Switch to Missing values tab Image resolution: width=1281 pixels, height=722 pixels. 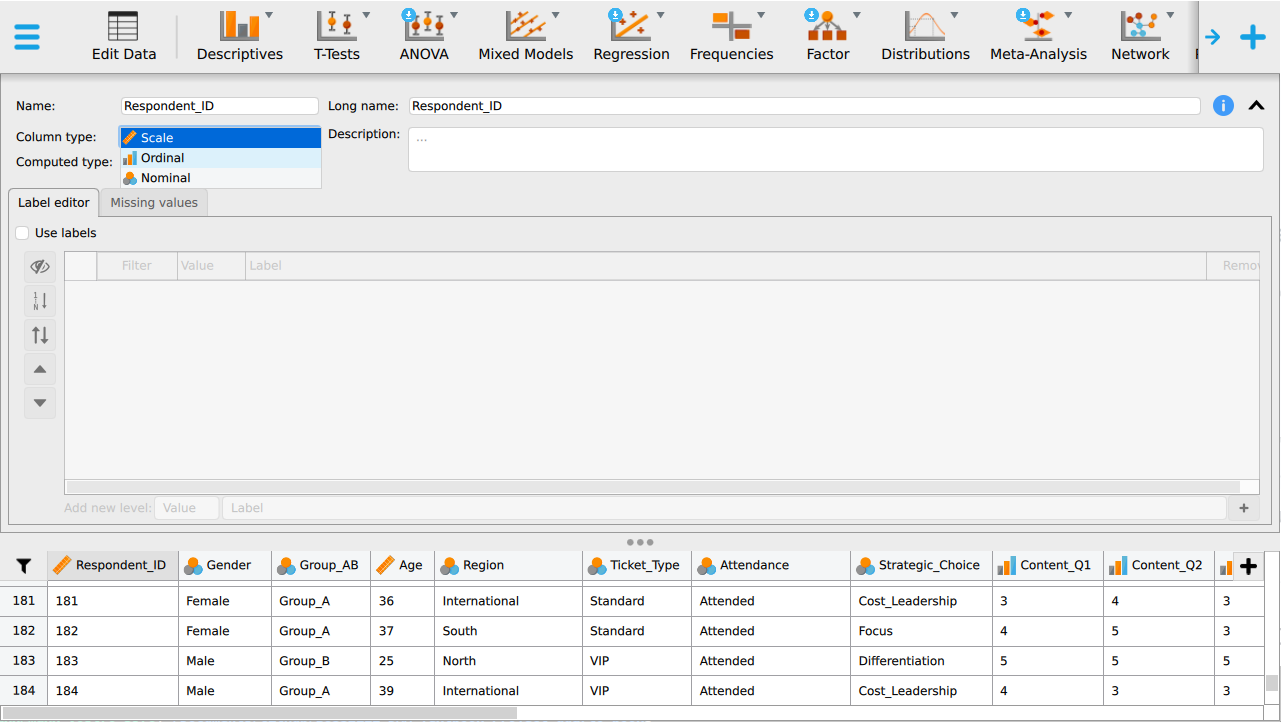click(x=154, y=202)
